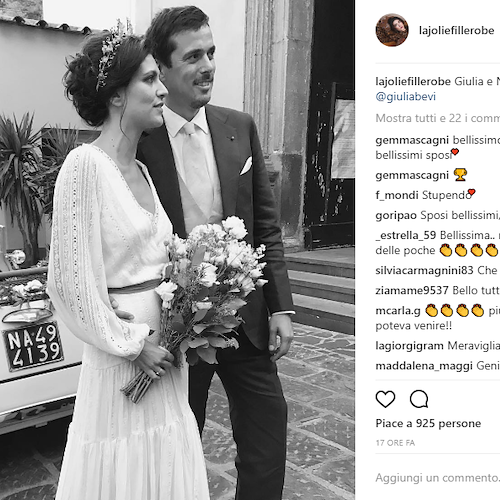Image resolution: width=500 pixels, height=500 pixels.
Task: Open _estrella_59 commenter profile
Action: pyautogui.click(x=406, y=235)
